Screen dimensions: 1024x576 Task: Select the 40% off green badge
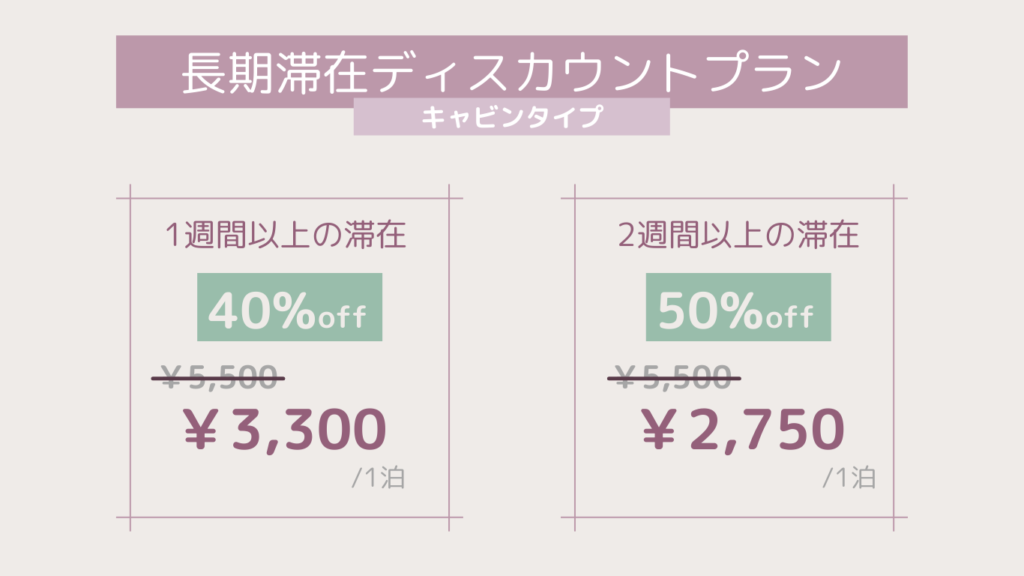(x=289, y=307)
